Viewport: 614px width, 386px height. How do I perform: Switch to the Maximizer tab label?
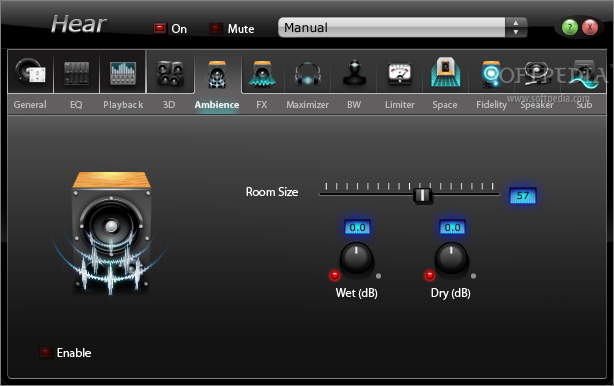(x=307, y=105)
